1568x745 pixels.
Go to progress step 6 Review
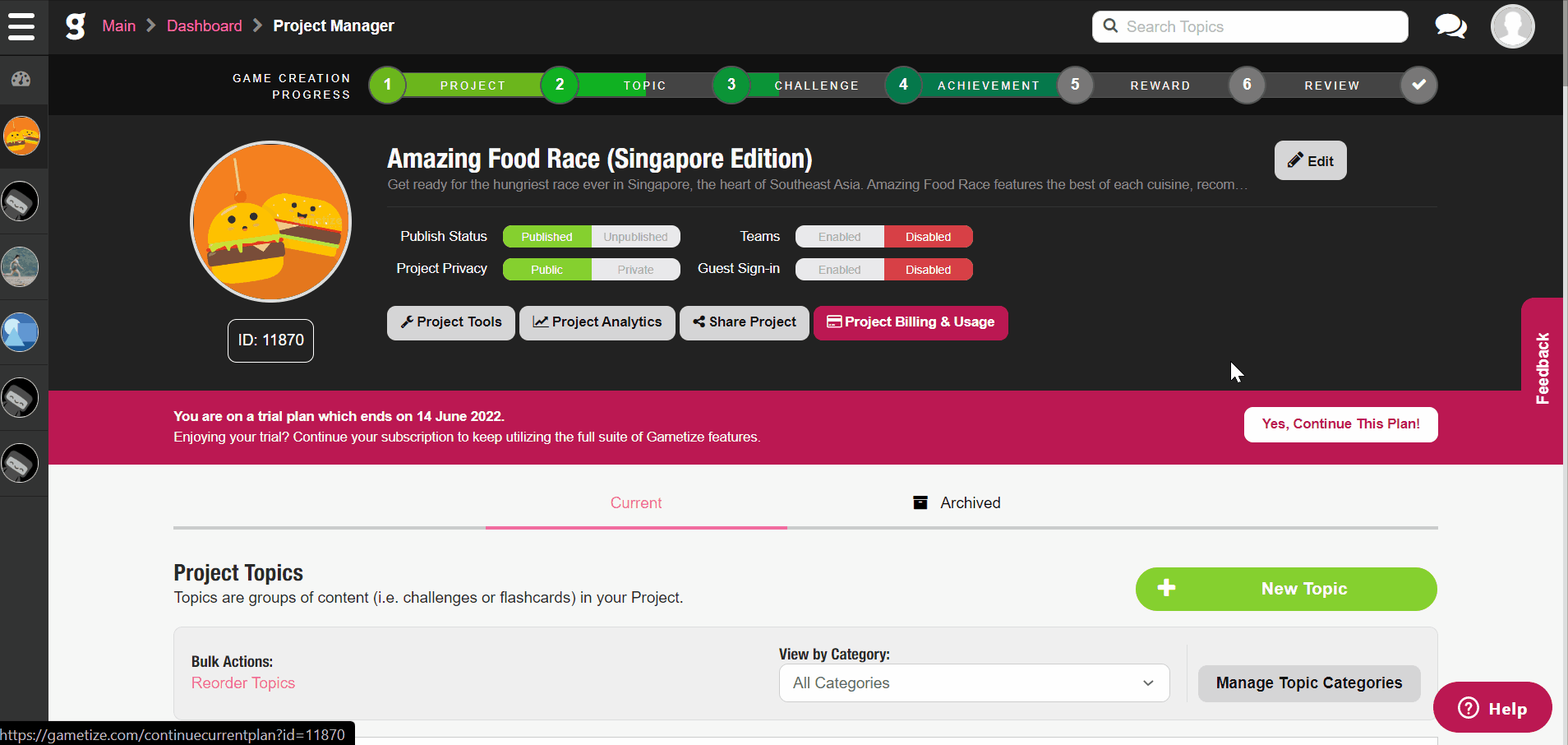click(1247, 85)
